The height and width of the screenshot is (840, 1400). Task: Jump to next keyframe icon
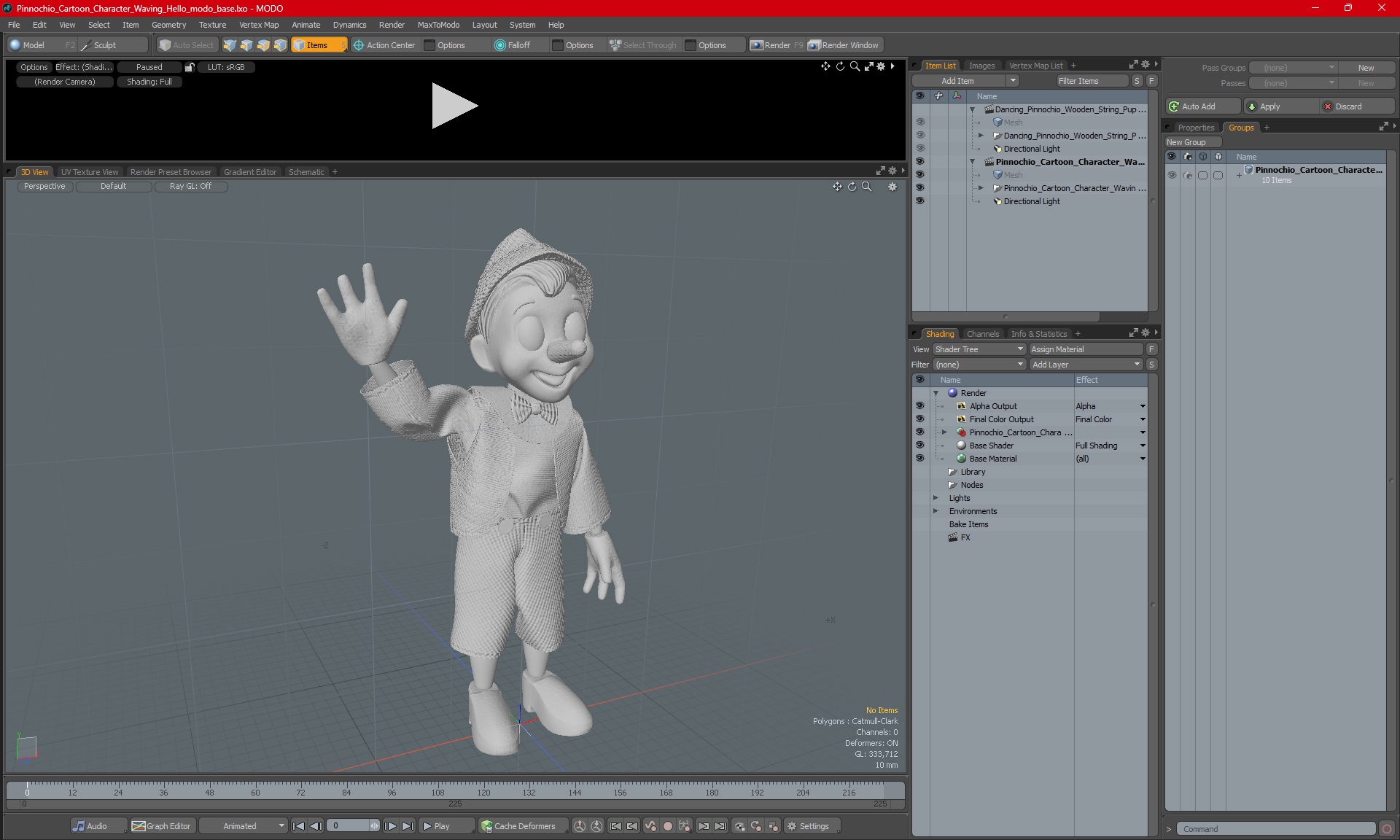(704, 826)
